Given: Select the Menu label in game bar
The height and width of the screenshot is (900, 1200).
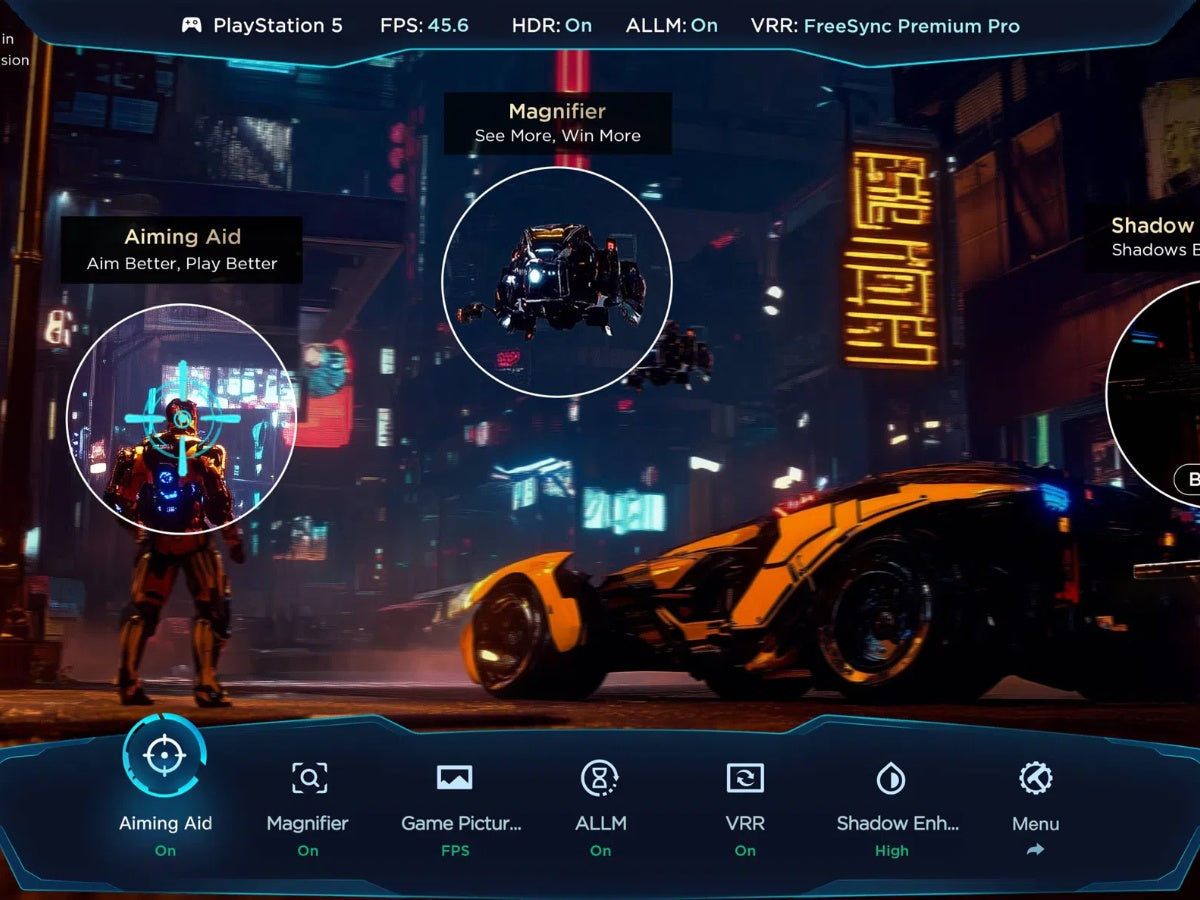Looking at the screenshot, I should tap(1035, 824).
